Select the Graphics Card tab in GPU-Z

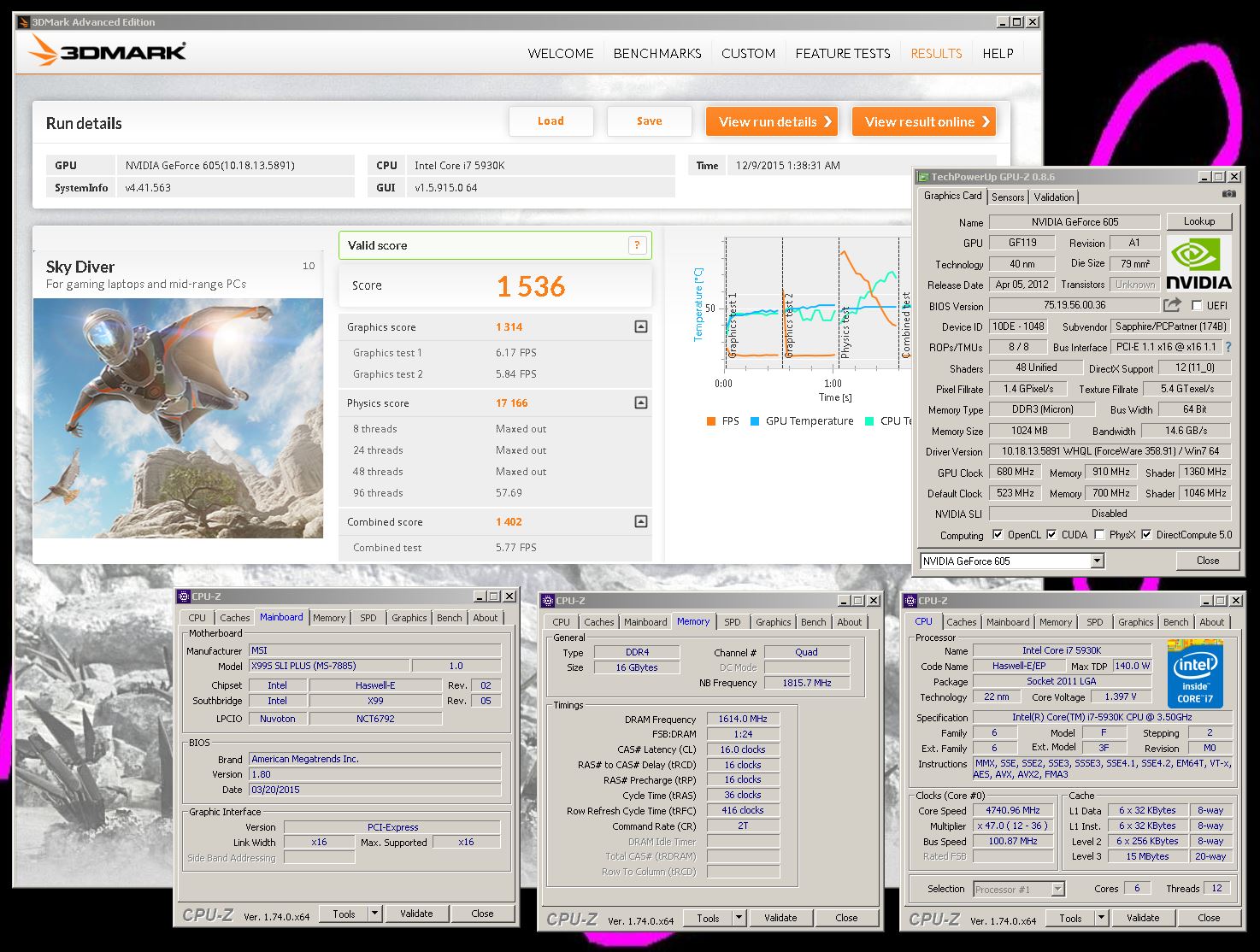click(x=953, y=196)
